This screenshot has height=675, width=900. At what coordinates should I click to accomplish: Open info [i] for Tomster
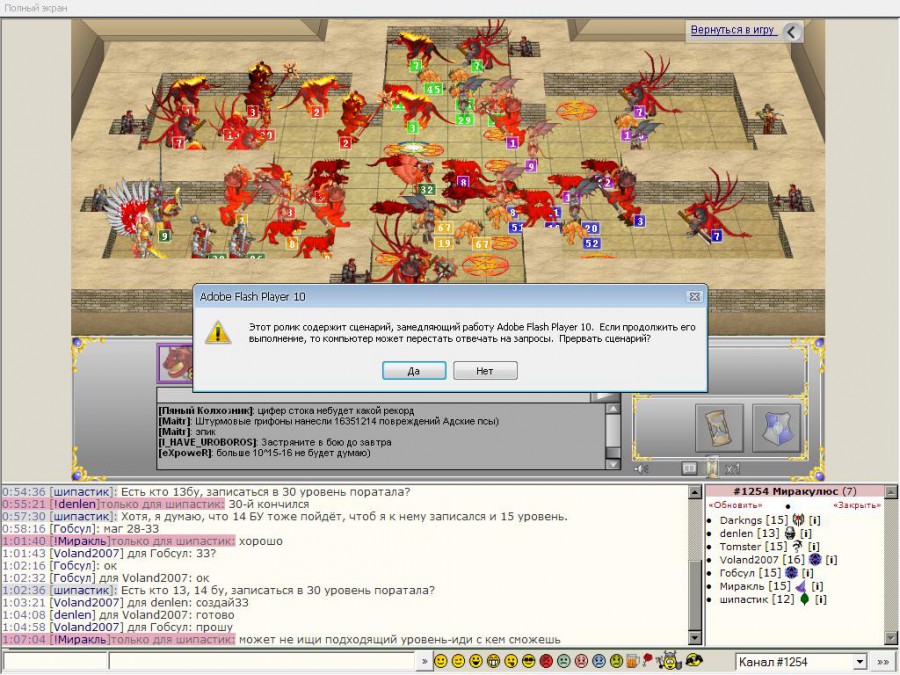click(x=813, y=547)
